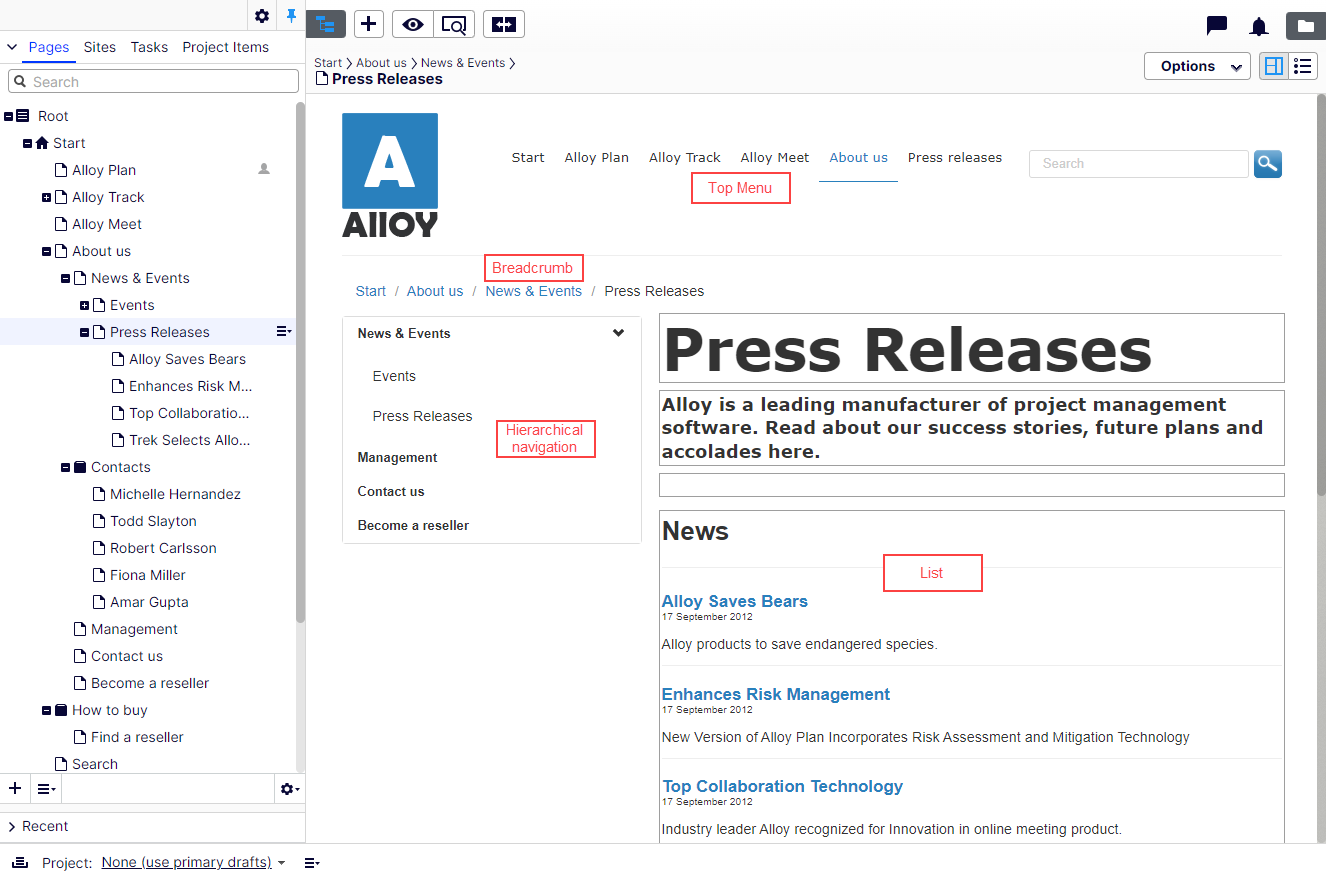This screenshot has width=1326, height=879.
Task: Collapse the Root node
Action: click(9, 116)
